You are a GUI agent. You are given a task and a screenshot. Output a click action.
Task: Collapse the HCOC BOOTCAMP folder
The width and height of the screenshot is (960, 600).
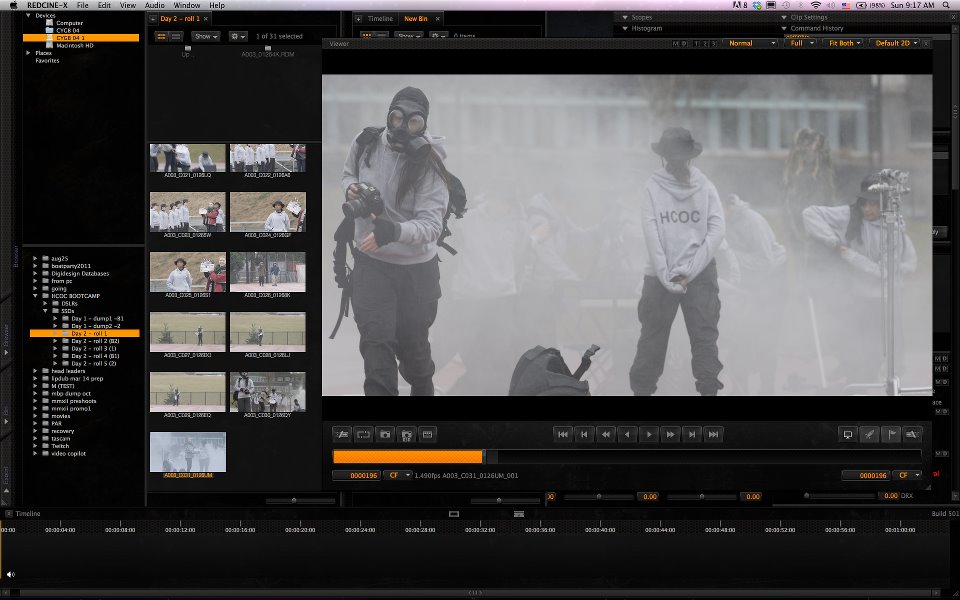[35, 297]
